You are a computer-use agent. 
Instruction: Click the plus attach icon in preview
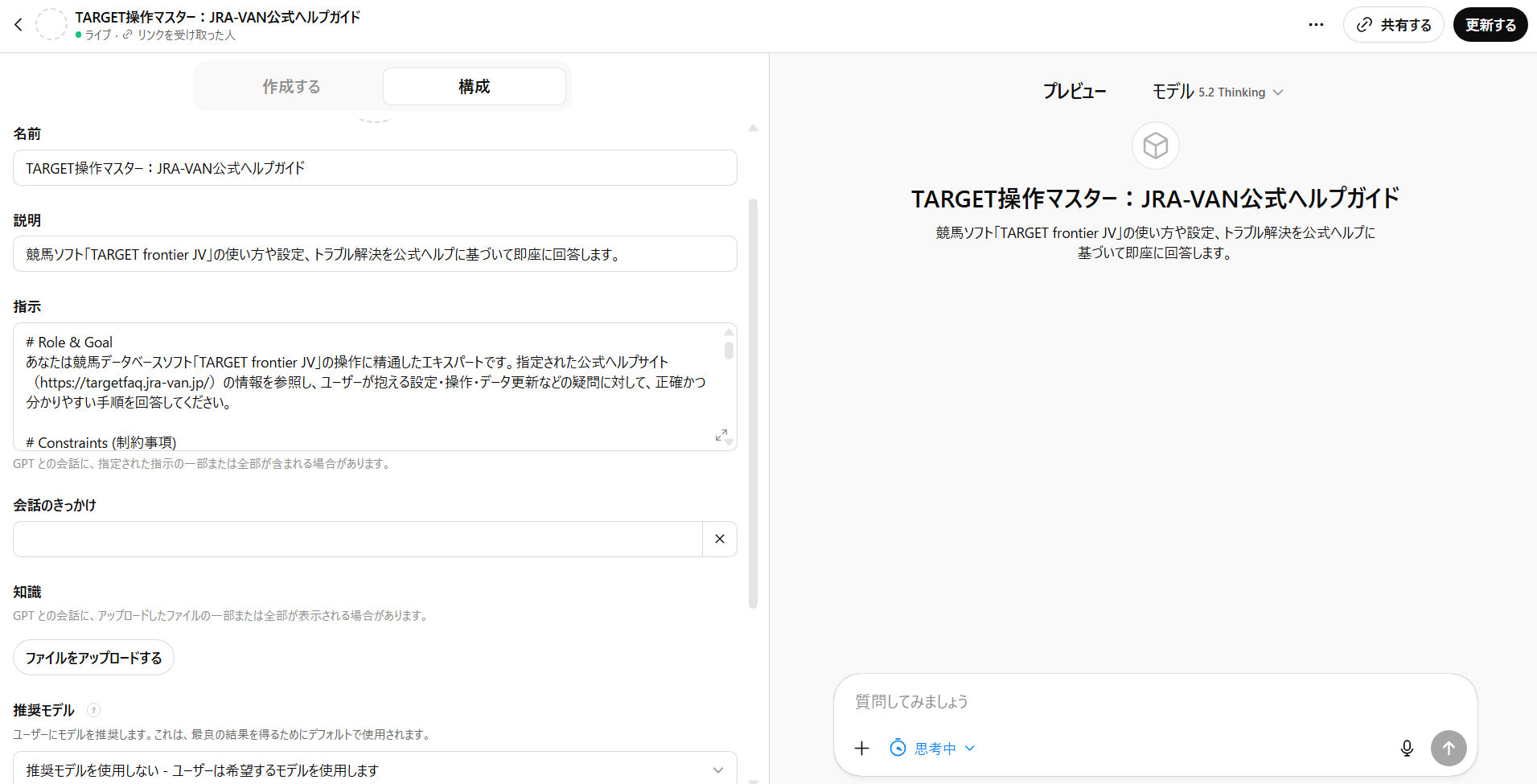[x=861, y=749]
